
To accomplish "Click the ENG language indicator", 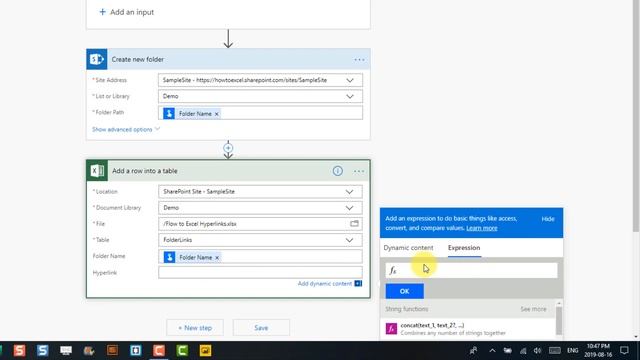I will point(573,351).
